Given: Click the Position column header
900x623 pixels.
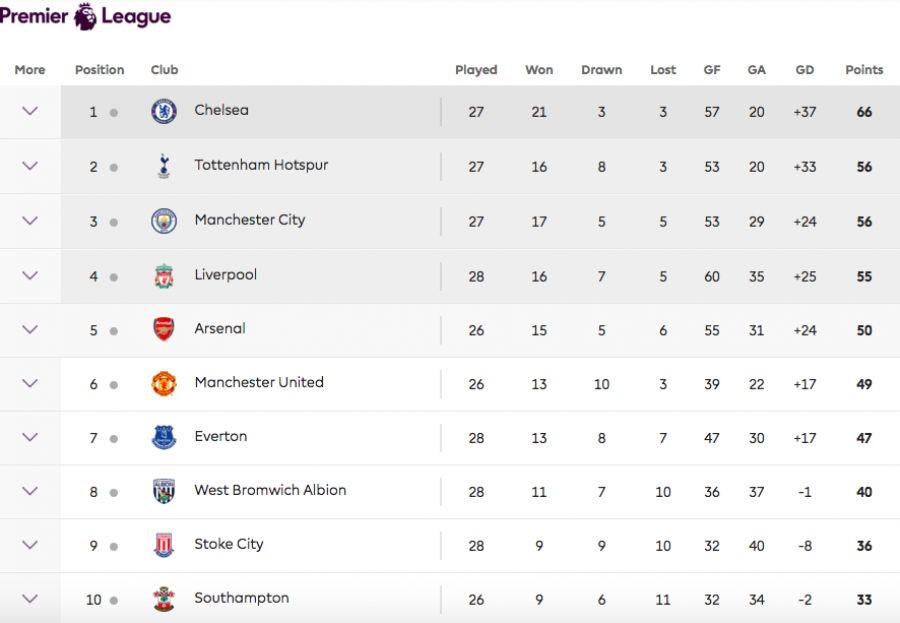Looking at the screenshot, I should point(100,70).
